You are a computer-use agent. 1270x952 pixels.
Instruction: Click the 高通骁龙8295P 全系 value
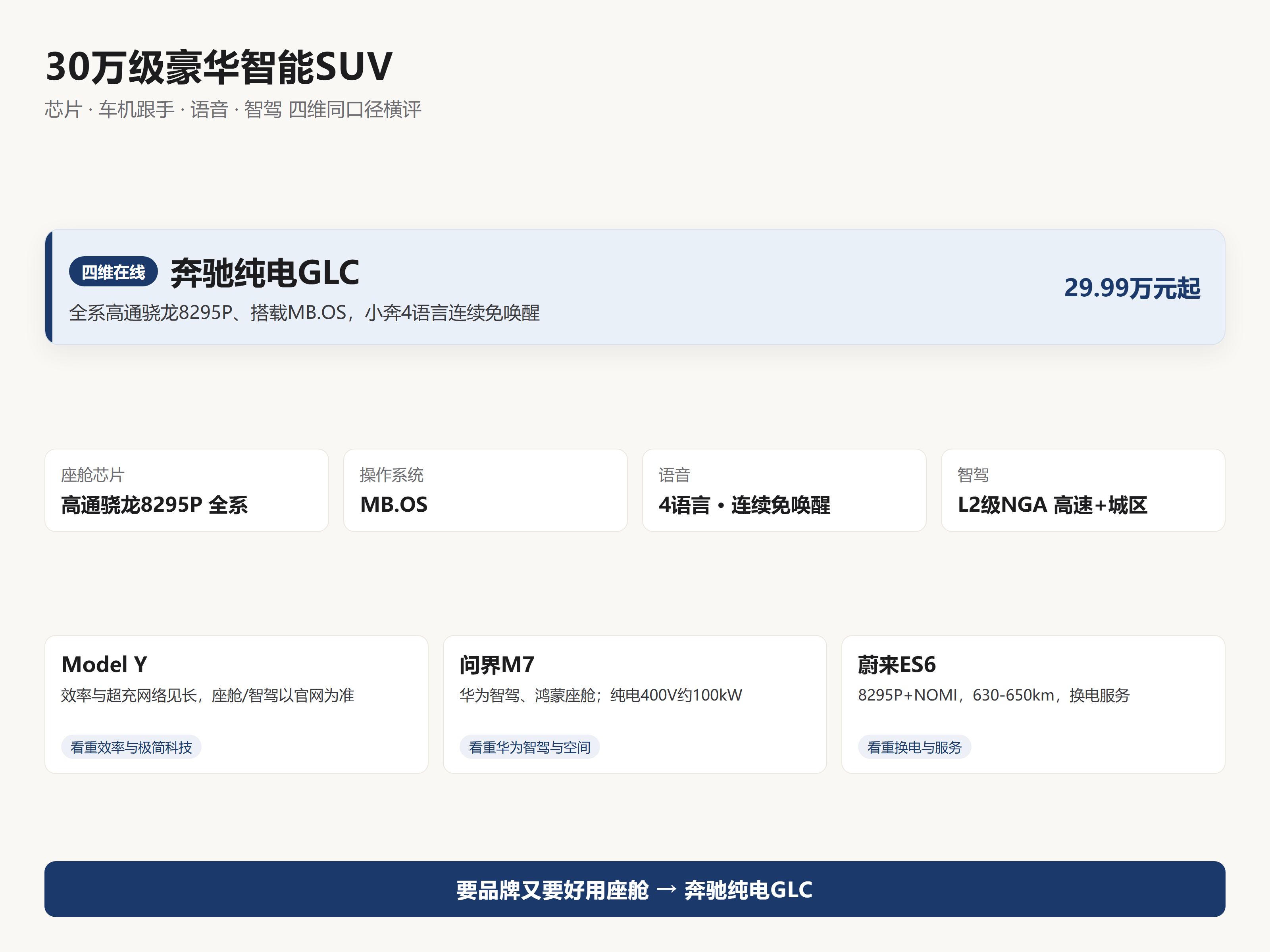coord(154,505)
